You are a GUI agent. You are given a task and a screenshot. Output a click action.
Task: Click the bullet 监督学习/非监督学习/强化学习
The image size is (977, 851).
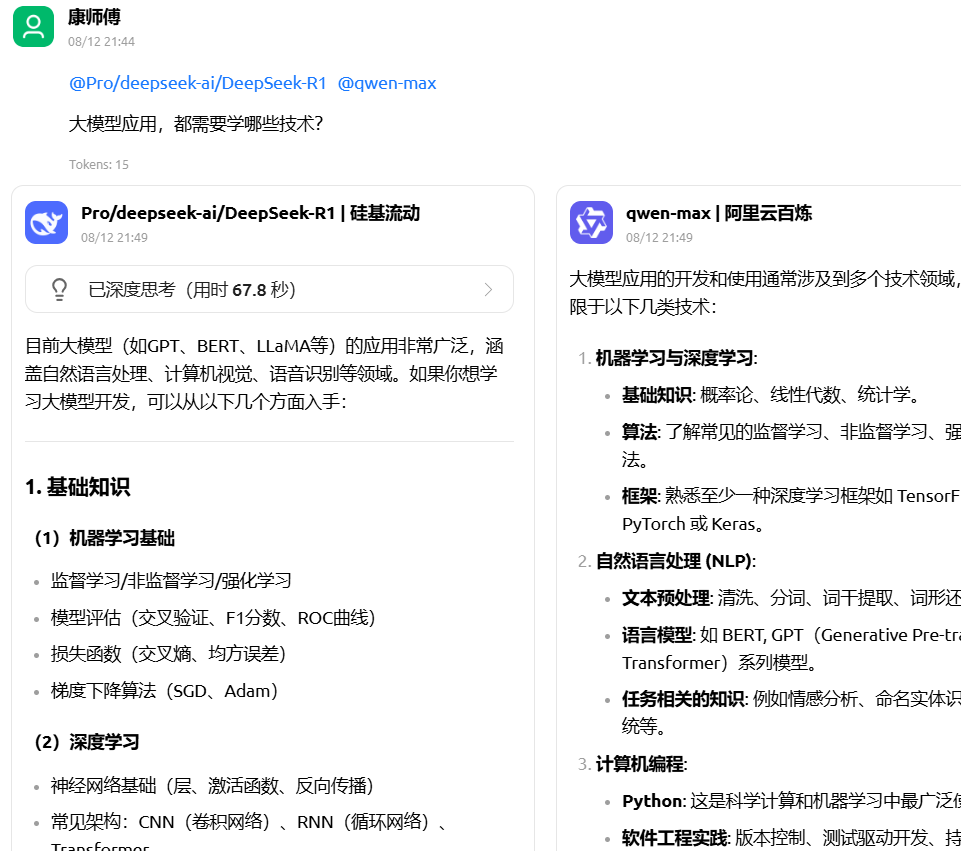(x=171, y=581)
